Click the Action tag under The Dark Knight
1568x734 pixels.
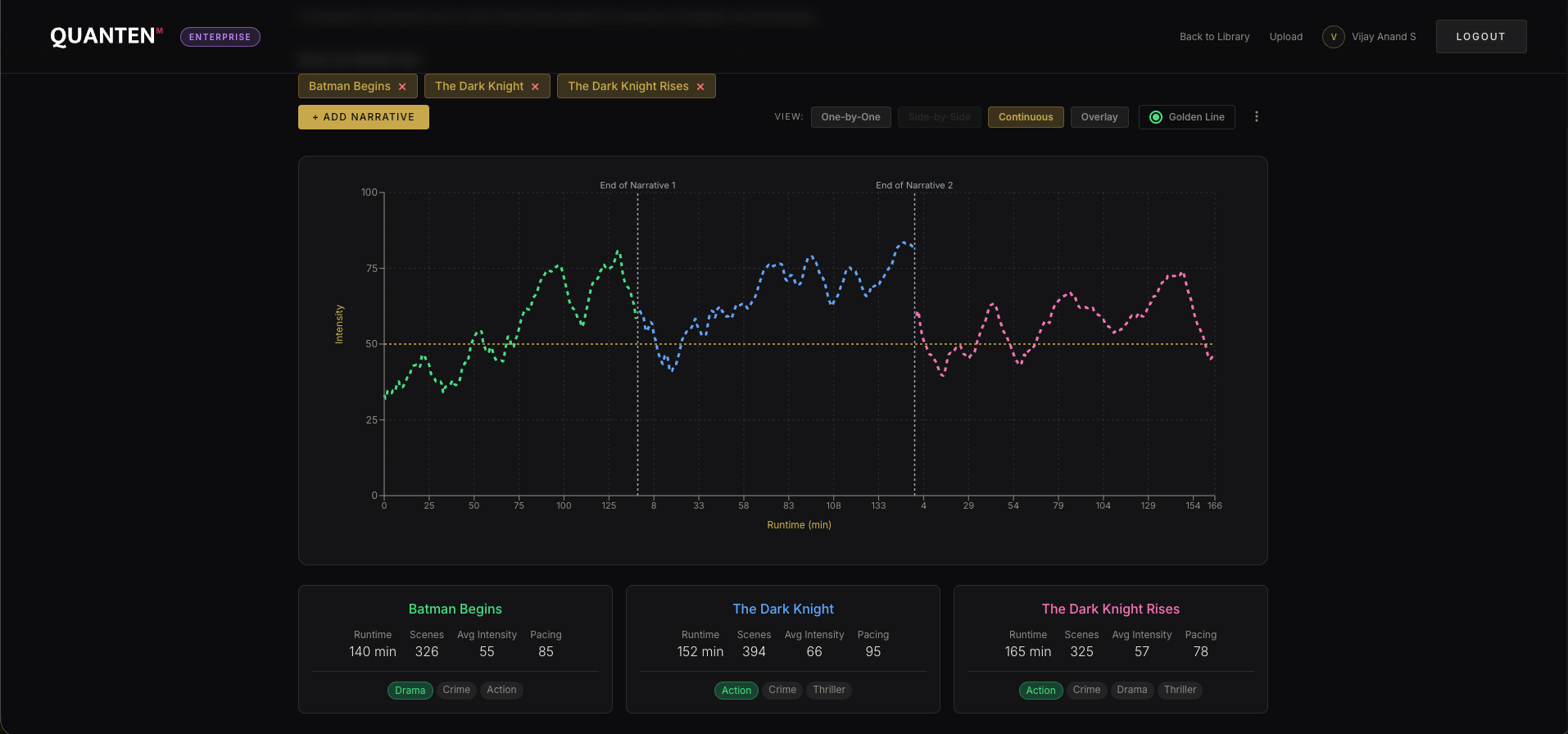point(736,691)
